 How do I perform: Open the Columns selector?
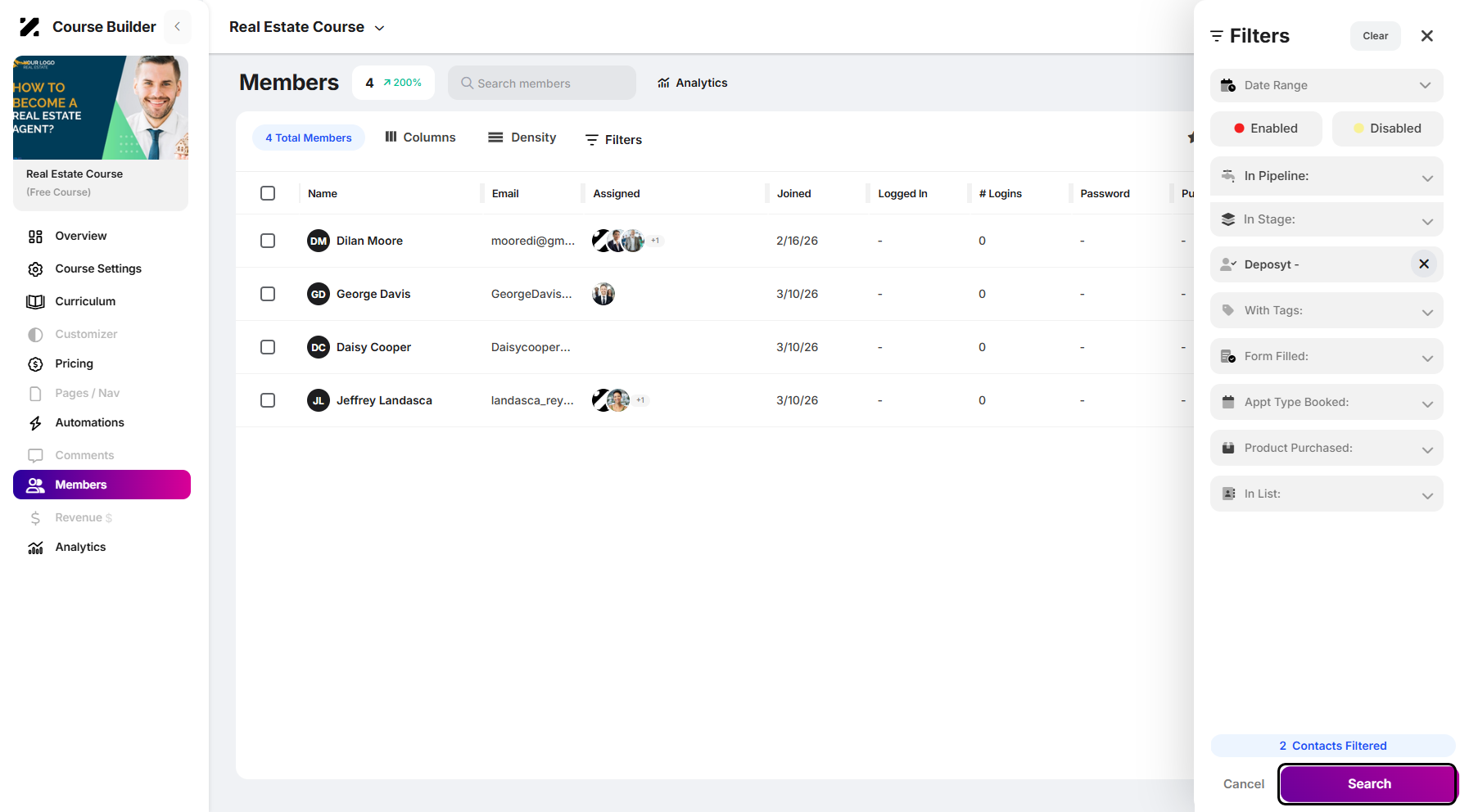click(420, 138)
